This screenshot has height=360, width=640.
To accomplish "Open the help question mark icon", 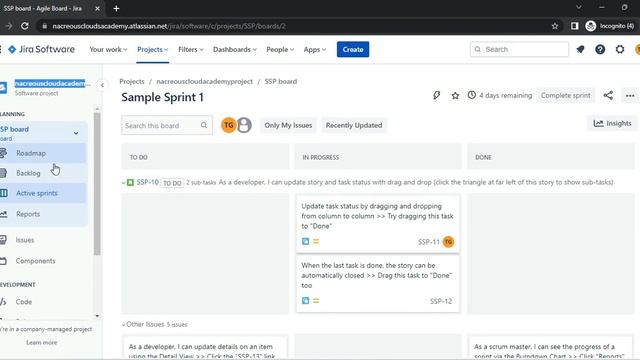I will pos(600,49).
